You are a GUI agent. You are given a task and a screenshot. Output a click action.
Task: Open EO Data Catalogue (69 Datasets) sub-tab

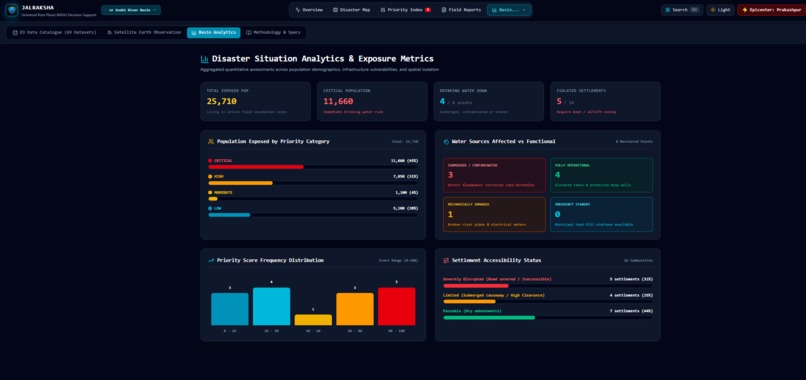[54, 32]
